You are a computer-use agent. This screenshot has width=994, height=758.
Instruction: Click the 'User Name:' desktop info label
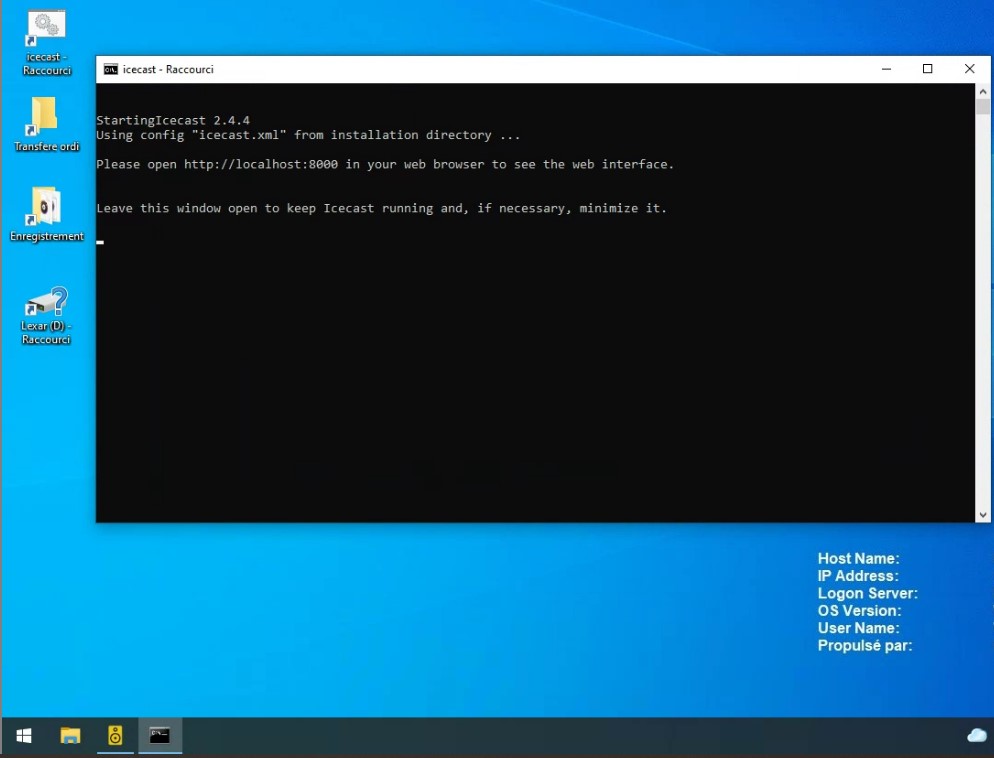point(858,628)
